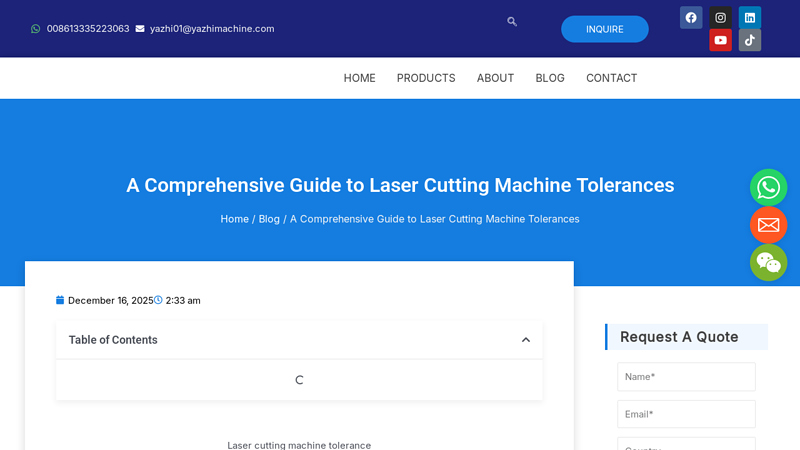The image size is (800, 450).
Task: Open the CONTACT menu item
Action: (611, 78)
